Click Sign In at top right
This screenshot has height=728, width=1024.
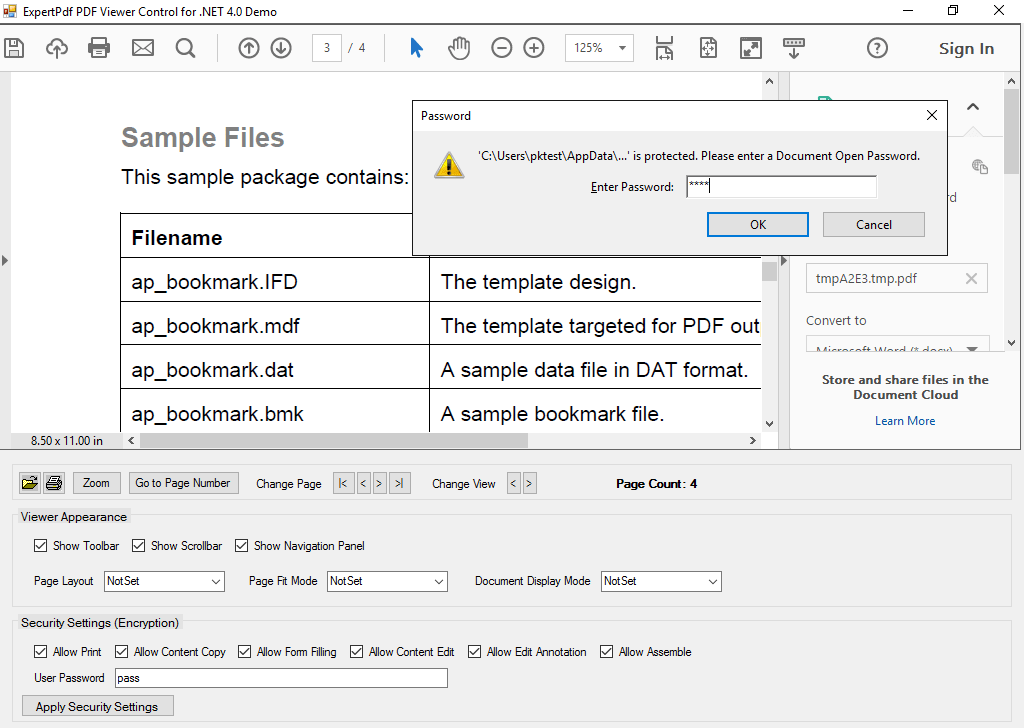click(966, 47)
